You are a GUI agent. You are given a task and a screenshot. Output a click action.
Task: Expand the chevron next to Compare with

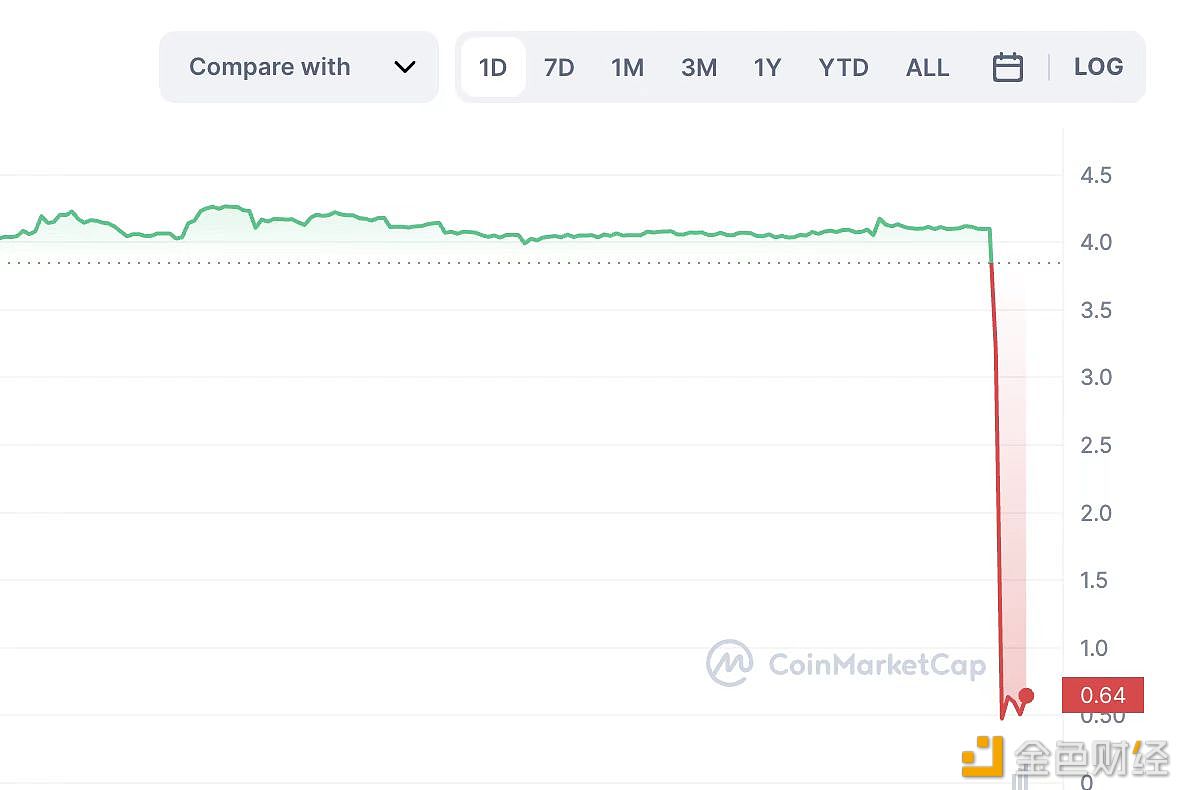404,66
